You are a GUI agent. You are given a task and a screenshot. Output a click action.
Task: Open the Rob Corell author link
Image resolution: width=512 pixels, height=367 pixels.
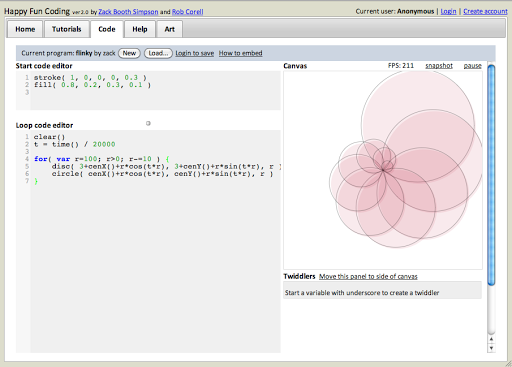point(188,12)
